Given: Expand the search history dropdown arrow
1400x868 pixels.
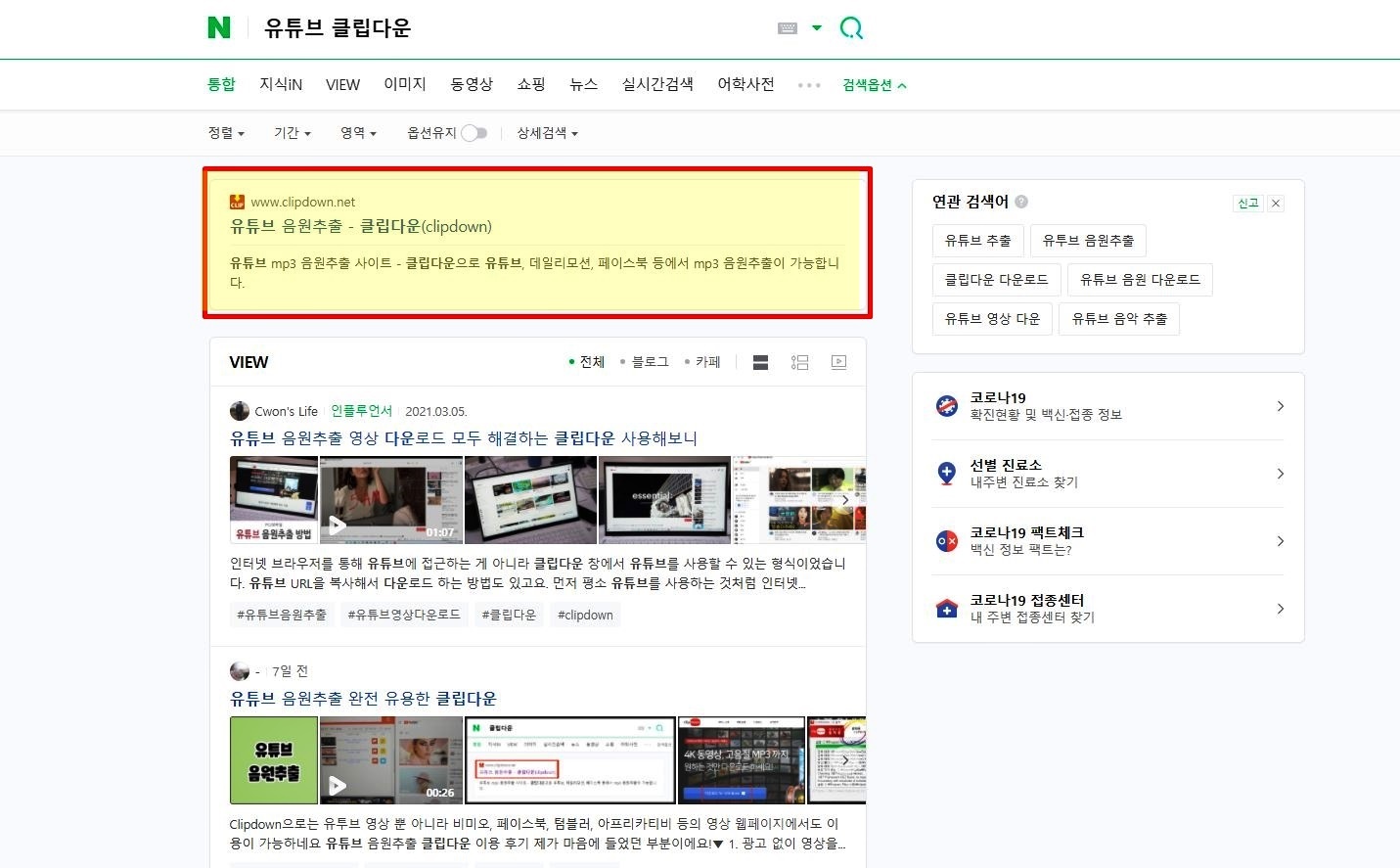Looking at the screenshot, I should 817,27.
